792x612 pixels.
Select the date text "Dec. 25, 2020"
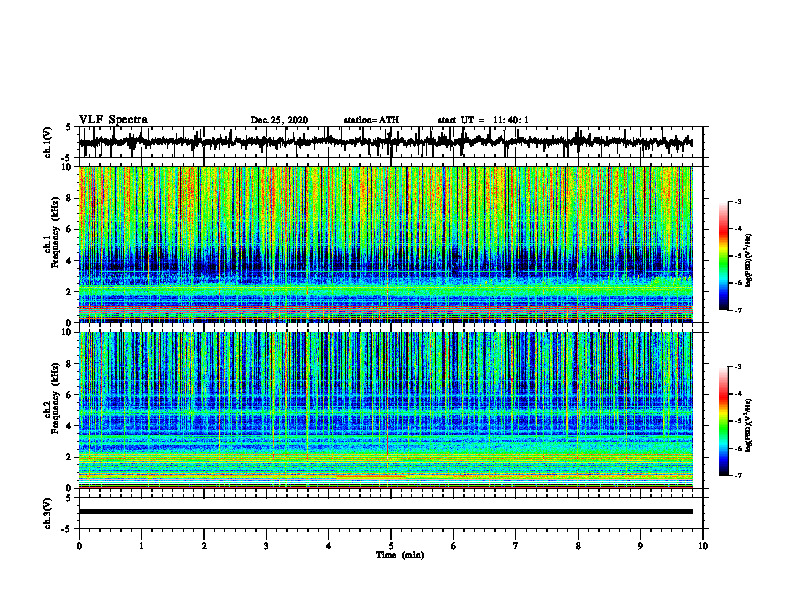pos(279,120)
